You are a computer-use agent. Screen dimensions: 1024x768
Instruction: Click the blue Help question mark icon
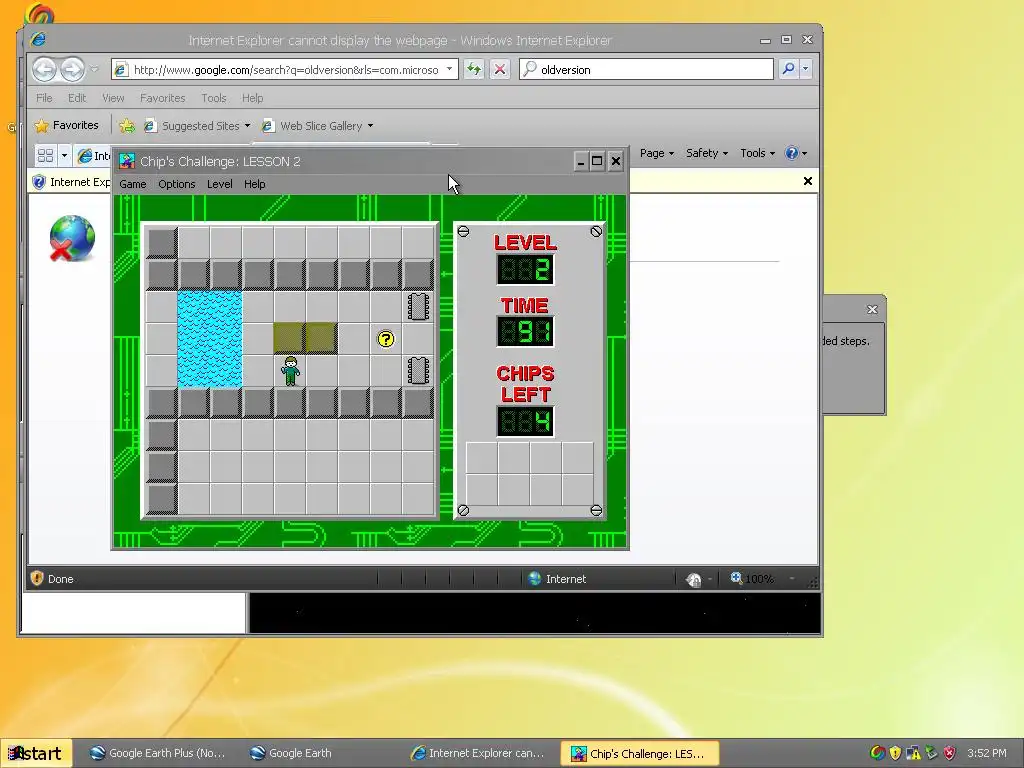pos(792,153)
